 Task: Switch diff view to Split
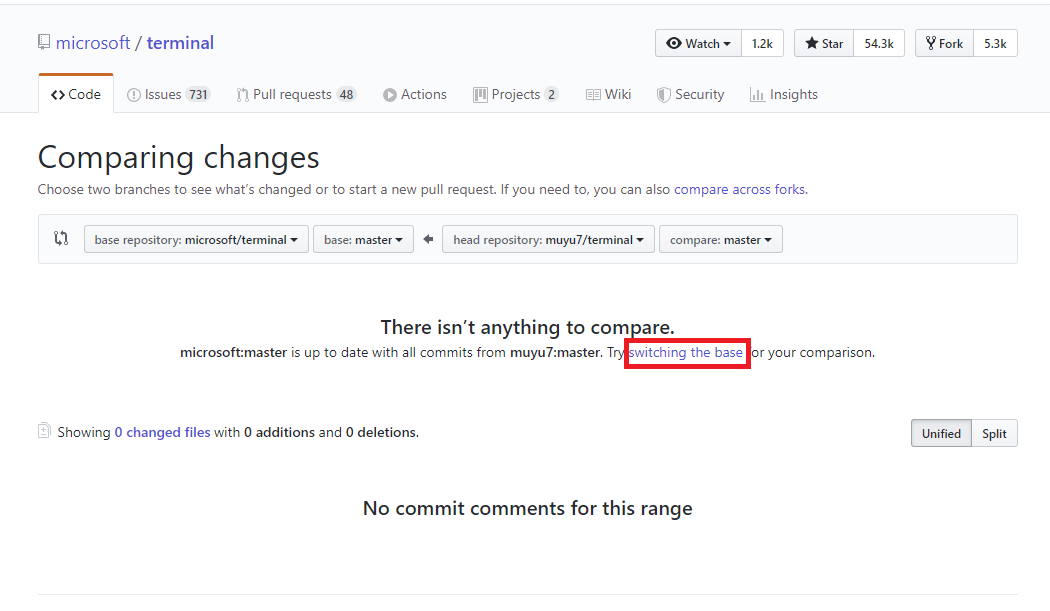click(994, 433)
